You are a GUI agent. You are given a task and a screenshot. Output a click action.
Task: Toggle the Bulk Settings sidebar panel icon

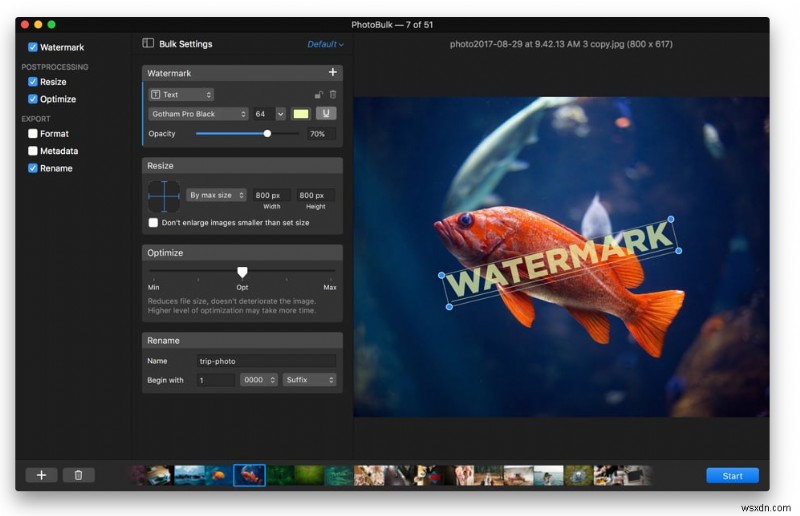[x=148, y=44]
